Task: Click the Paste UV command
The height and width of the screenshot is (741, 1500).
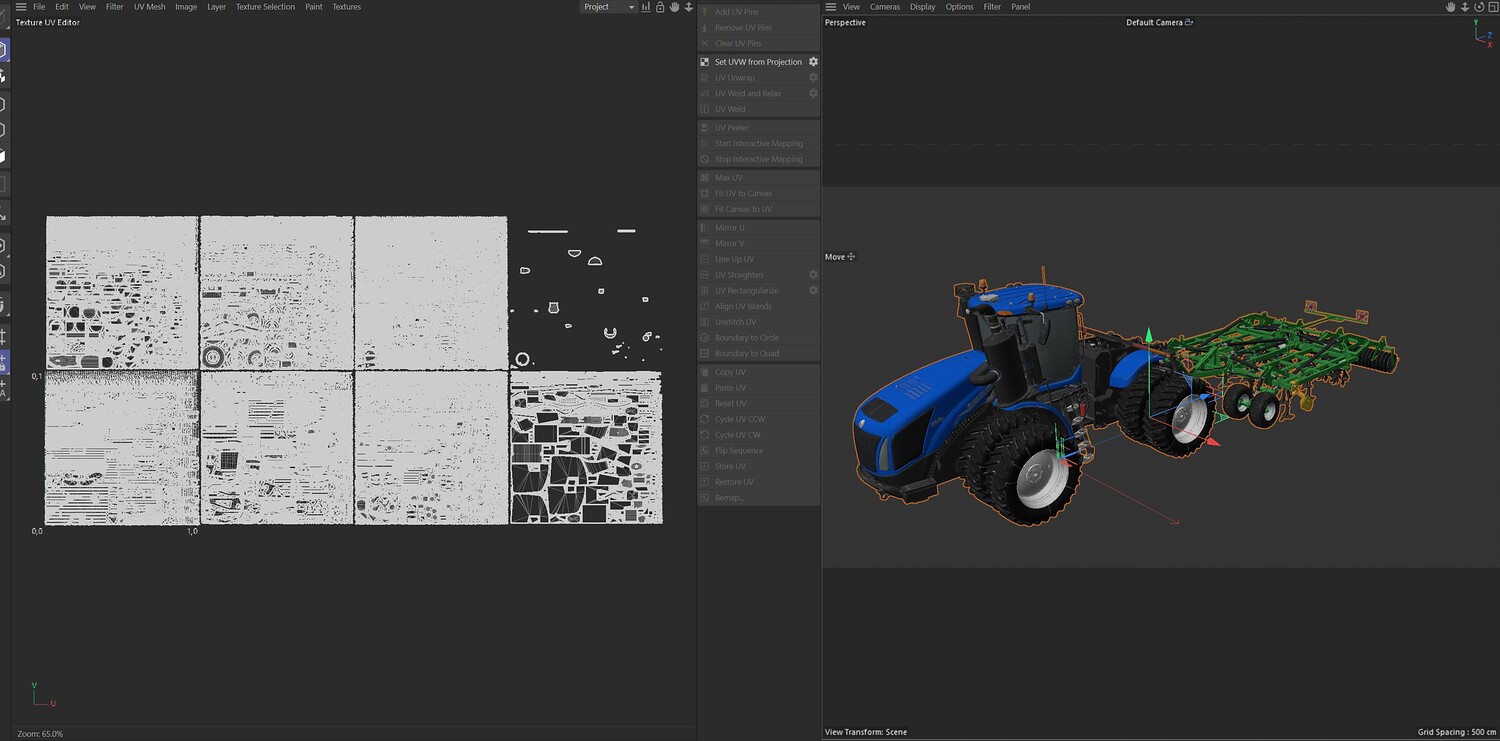Action: pos(758,388)
